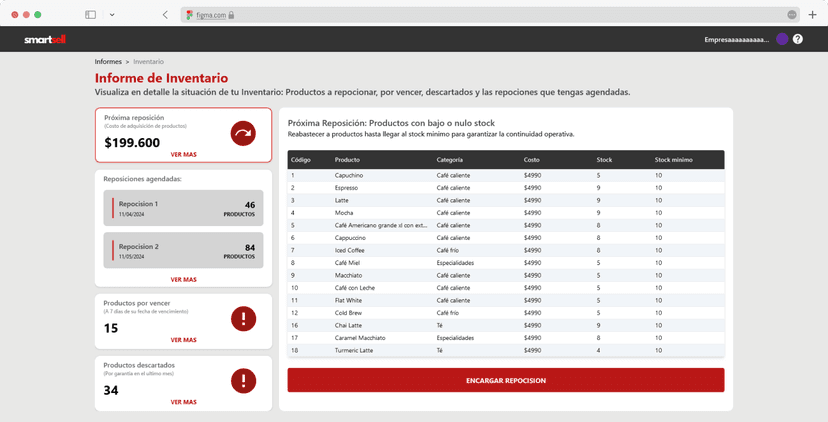Click the purple user avatar
The height and width of the screenshot is (422, 828).
click(x=782, y=39)
